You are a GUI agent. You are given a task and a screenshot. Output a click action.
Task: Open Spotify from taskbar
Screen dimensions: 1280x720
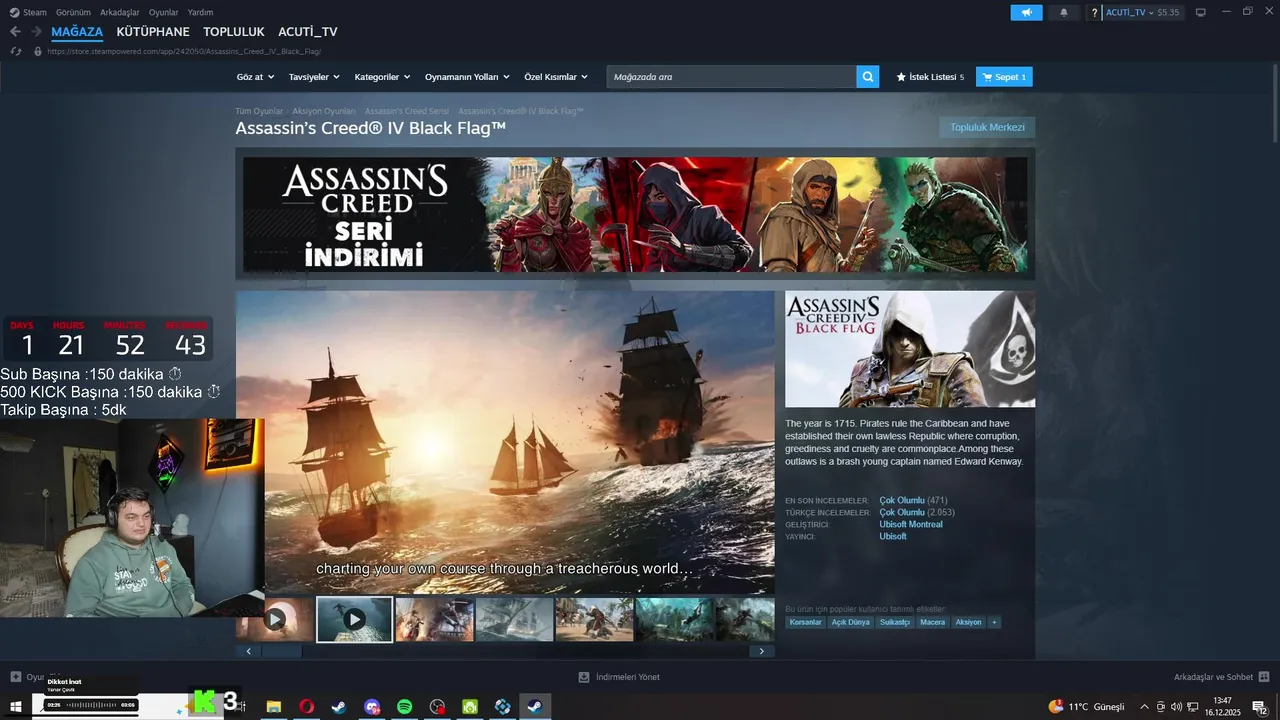coord(404,707)
